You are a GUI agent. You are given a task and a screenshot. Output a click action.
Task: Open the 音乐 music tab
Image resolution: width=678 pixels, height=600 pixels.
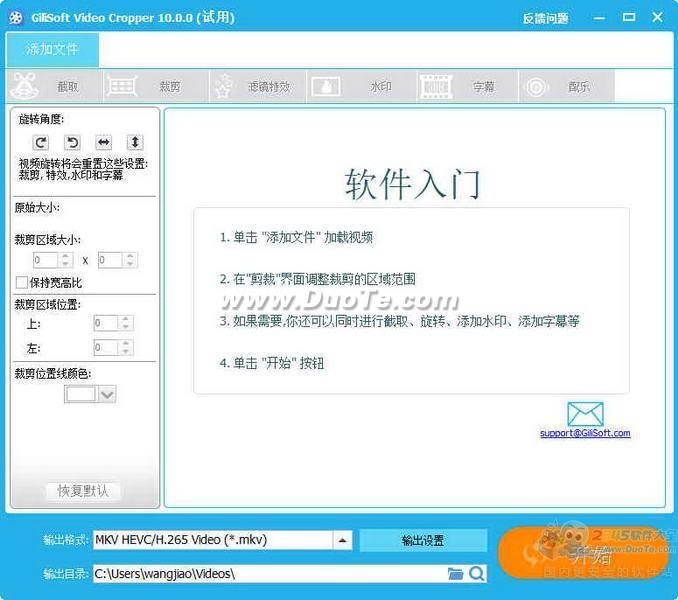pos(566,86)
